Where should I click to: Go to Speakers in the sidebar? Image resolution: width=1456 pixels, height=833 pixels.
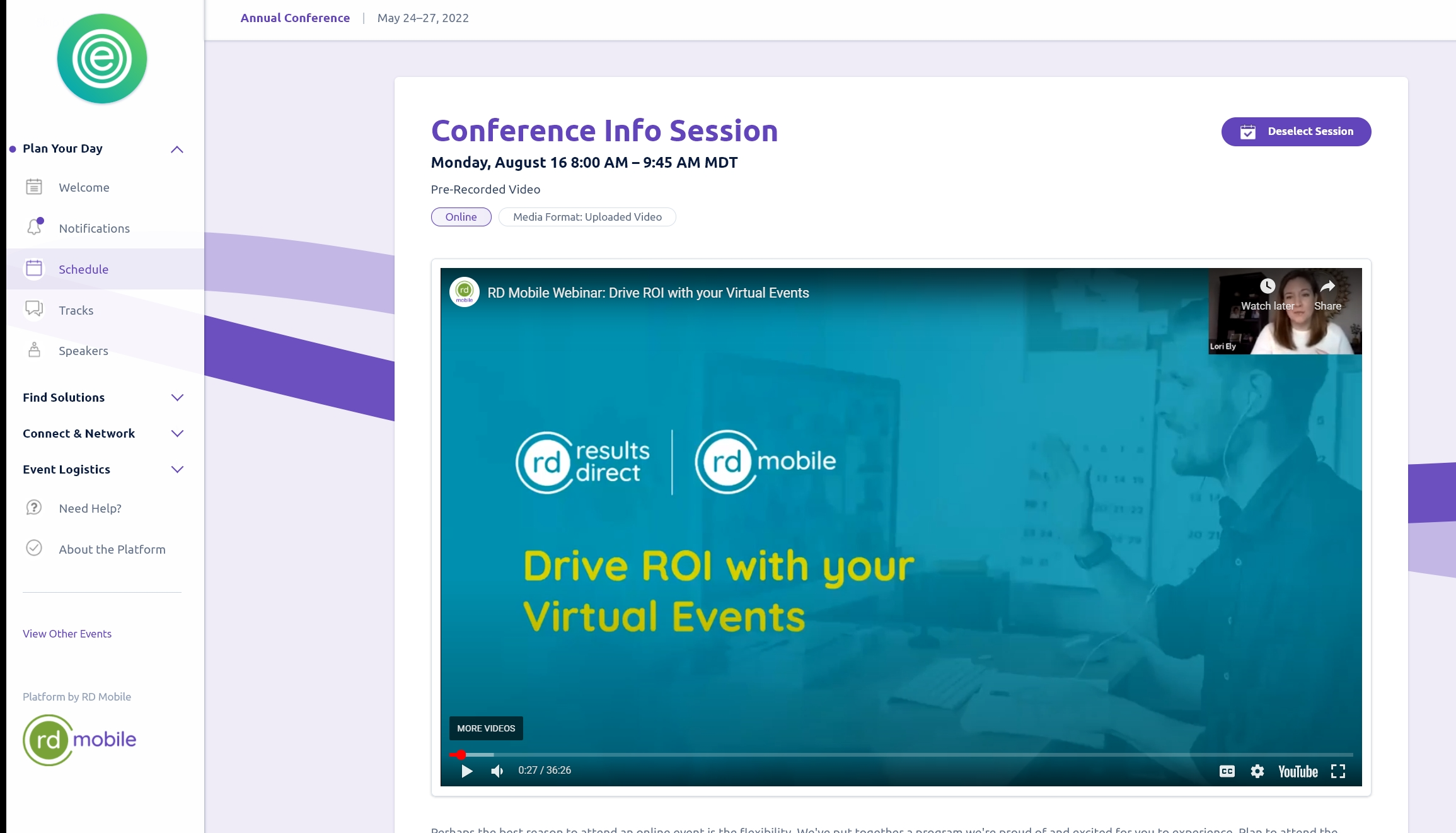(x=83, y=351)
